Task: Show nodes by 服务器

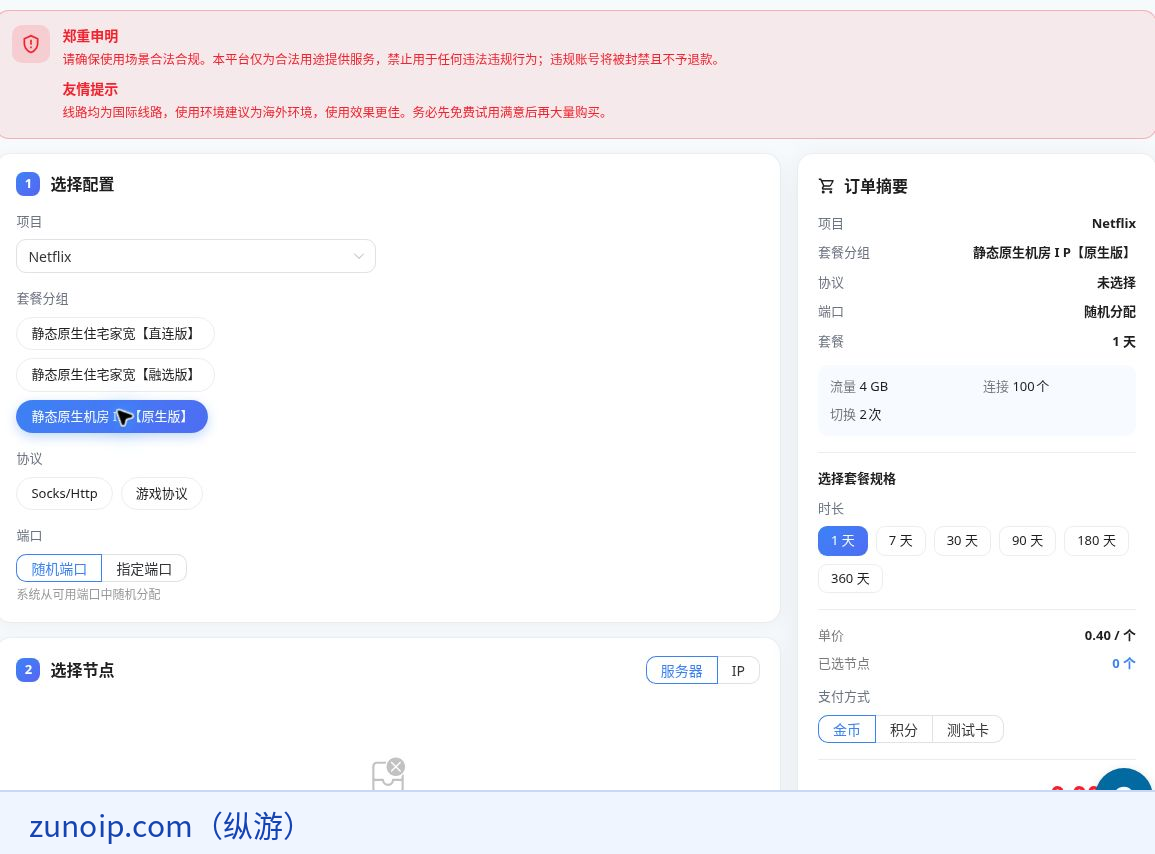Action: (x=681, y=671)
